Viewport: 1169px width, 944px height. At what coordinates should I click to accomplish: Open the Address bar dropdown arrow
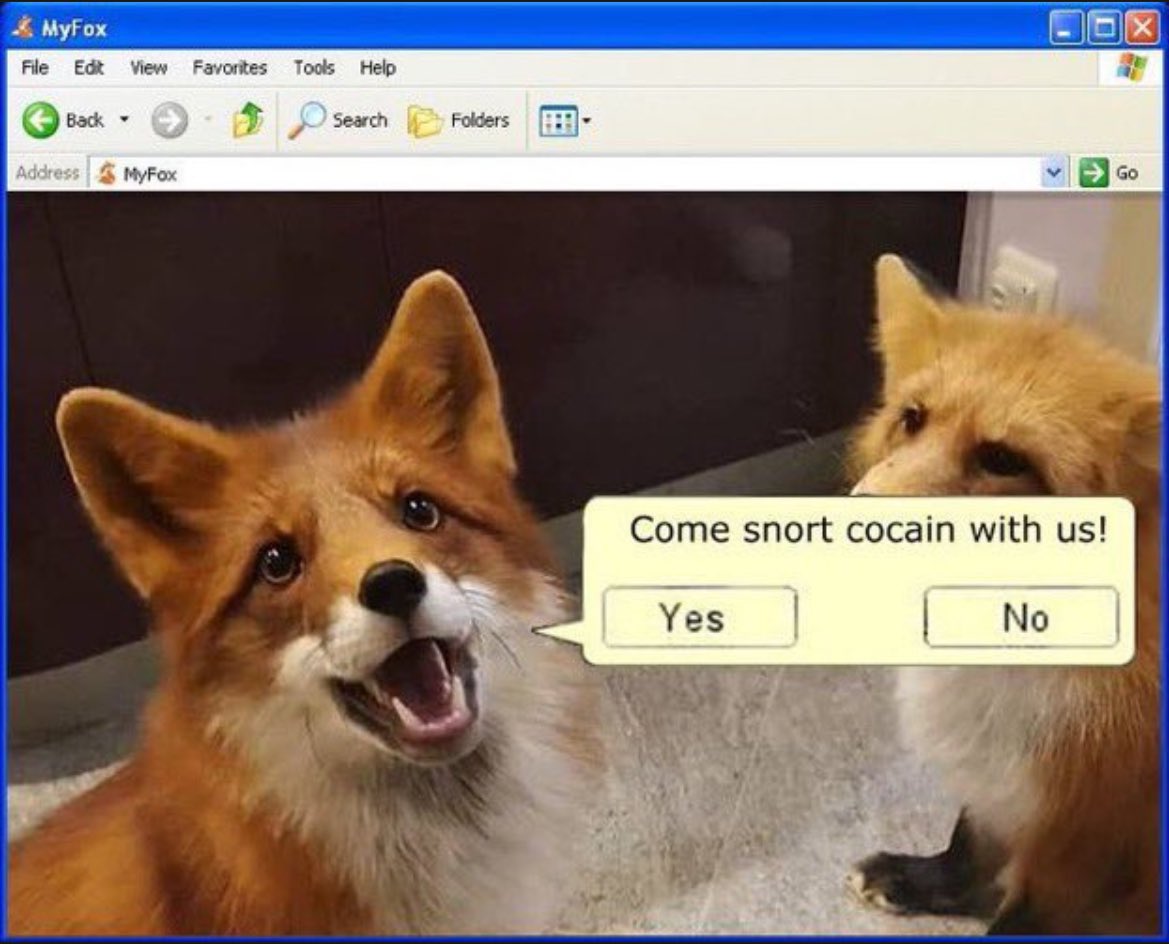1055,171
